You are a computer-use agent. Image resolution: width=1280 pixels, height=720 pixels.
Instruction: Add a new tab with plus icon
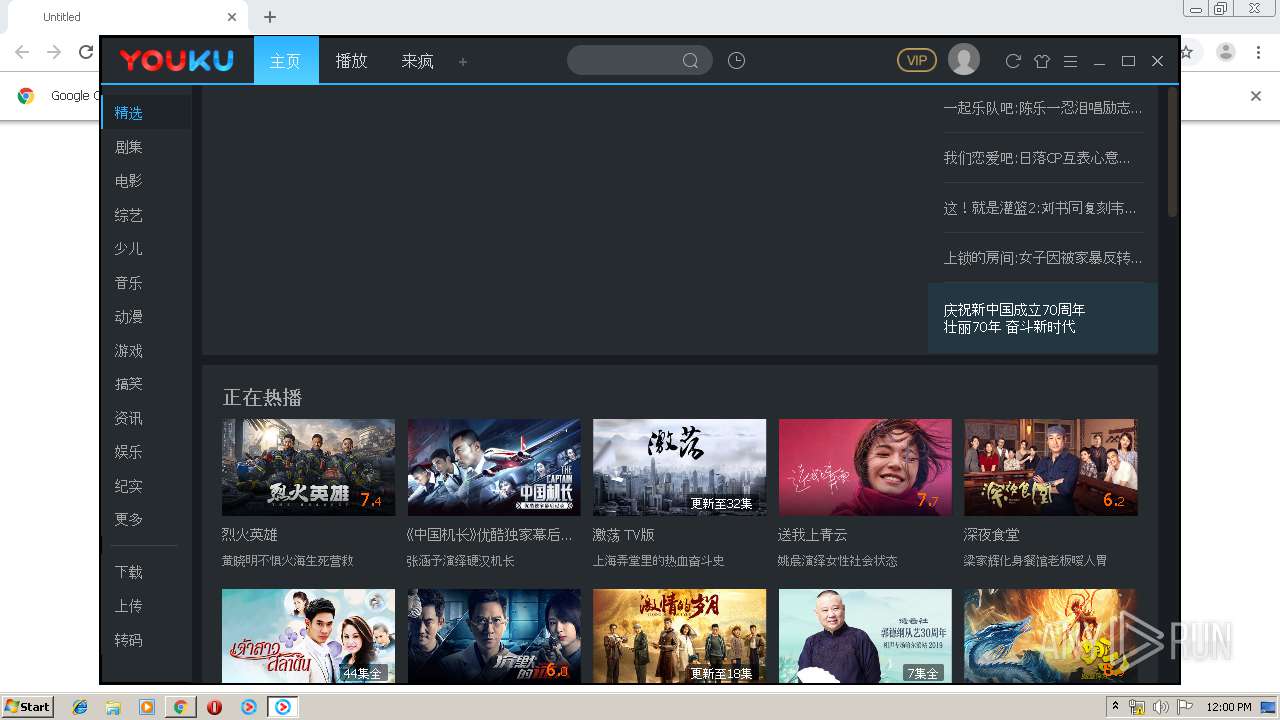(463, 62)
